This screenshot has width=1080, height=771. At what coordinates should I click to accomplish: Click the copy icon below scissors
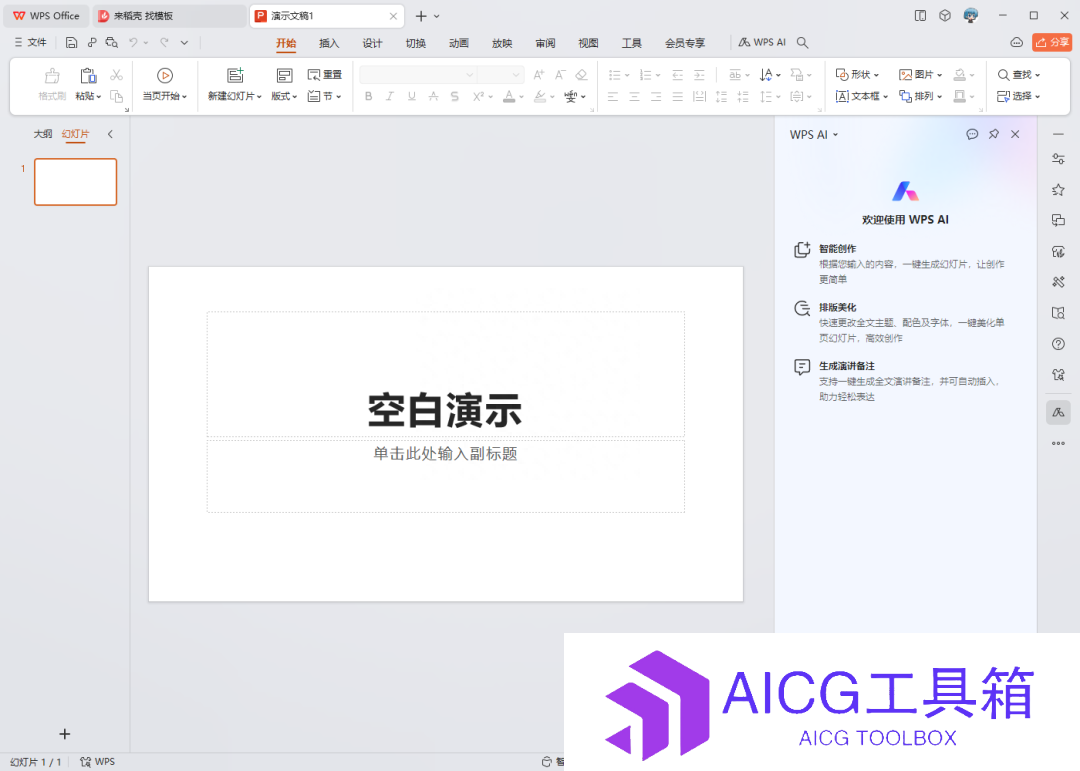(x=116, y=96)
